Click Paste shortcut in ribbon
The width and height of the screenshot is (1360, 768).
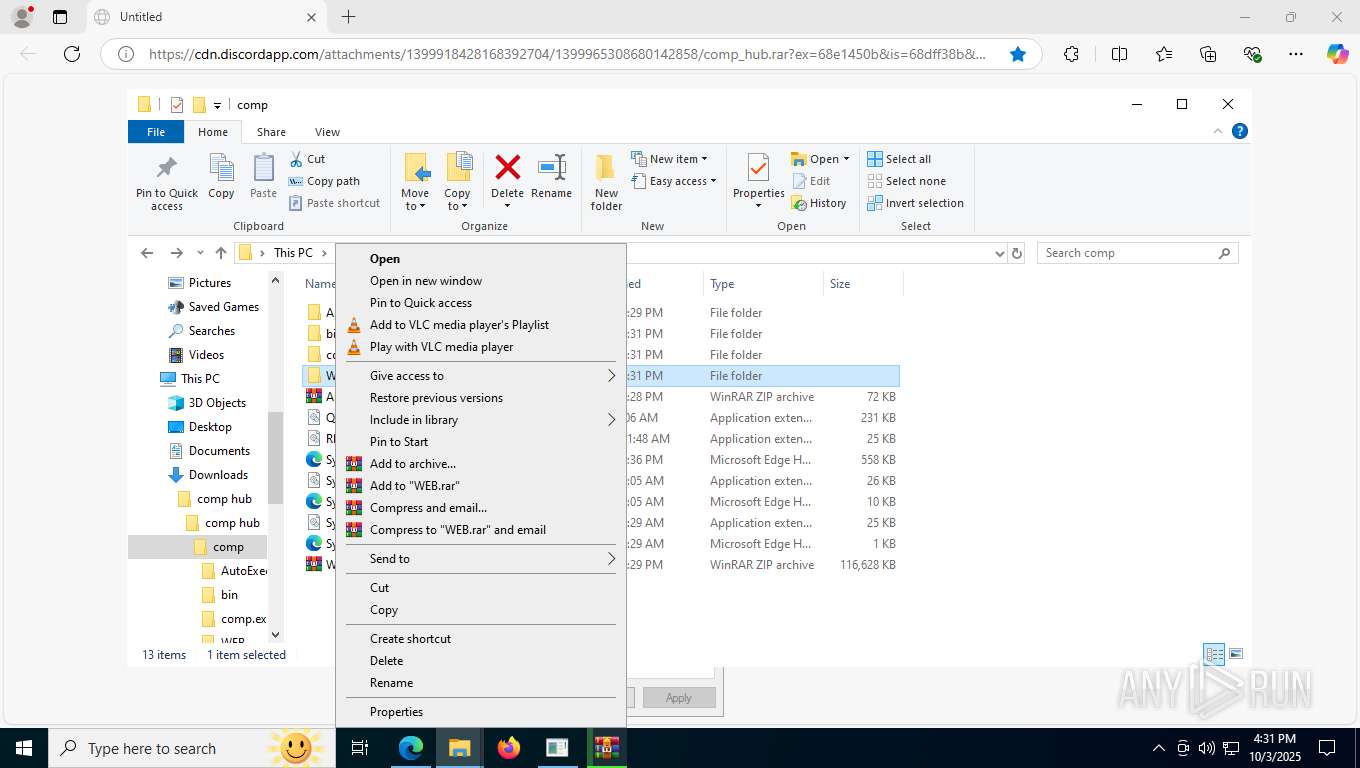(x=335, y=203)
